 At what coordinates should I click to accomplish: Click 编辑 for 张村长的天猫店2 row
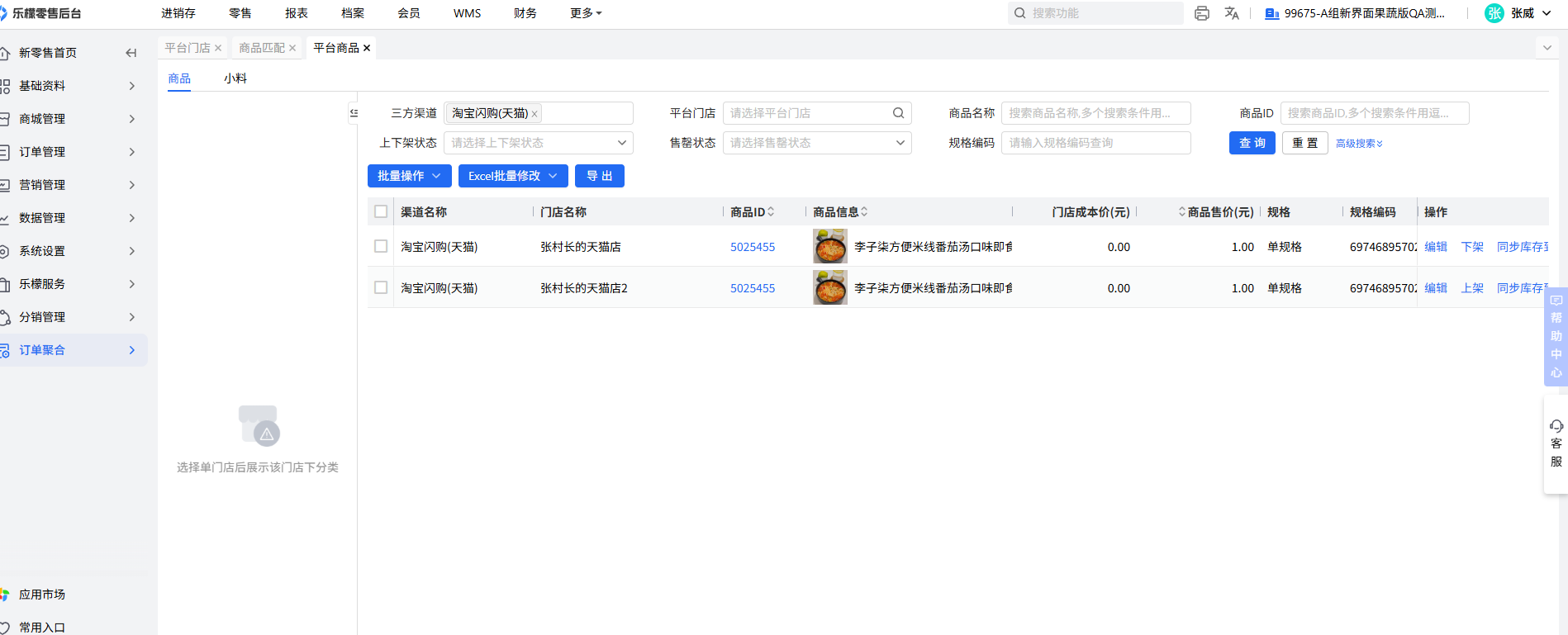tap(1436, 288)
